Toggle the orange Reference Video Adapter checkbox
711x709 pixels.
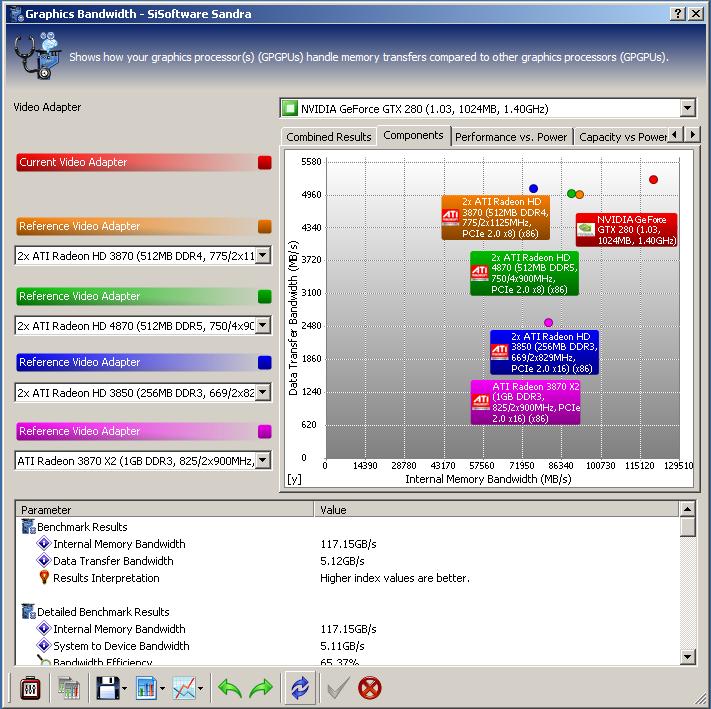[265, 226]
